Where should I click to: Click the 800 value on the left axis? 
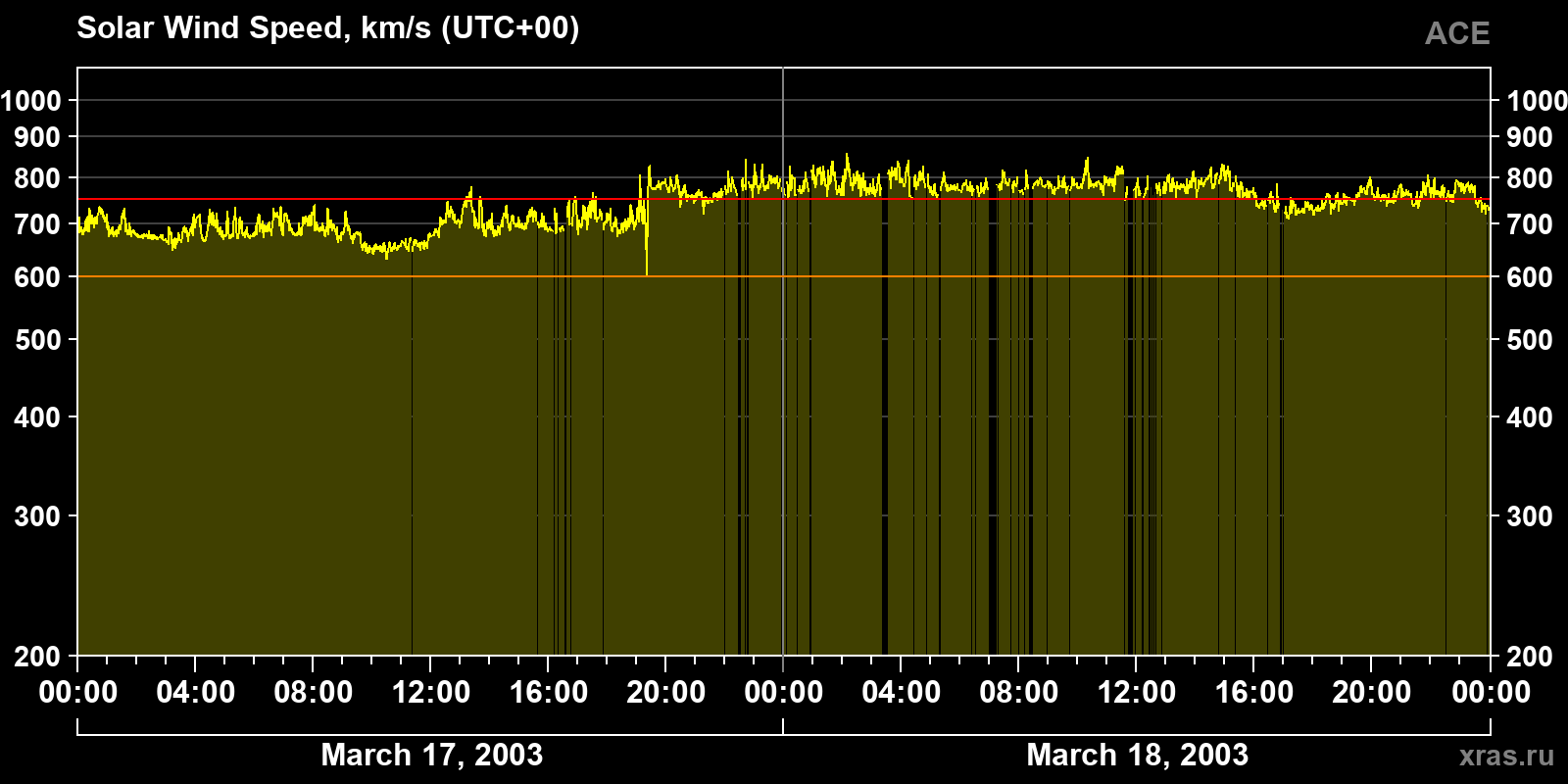[38, 178]
